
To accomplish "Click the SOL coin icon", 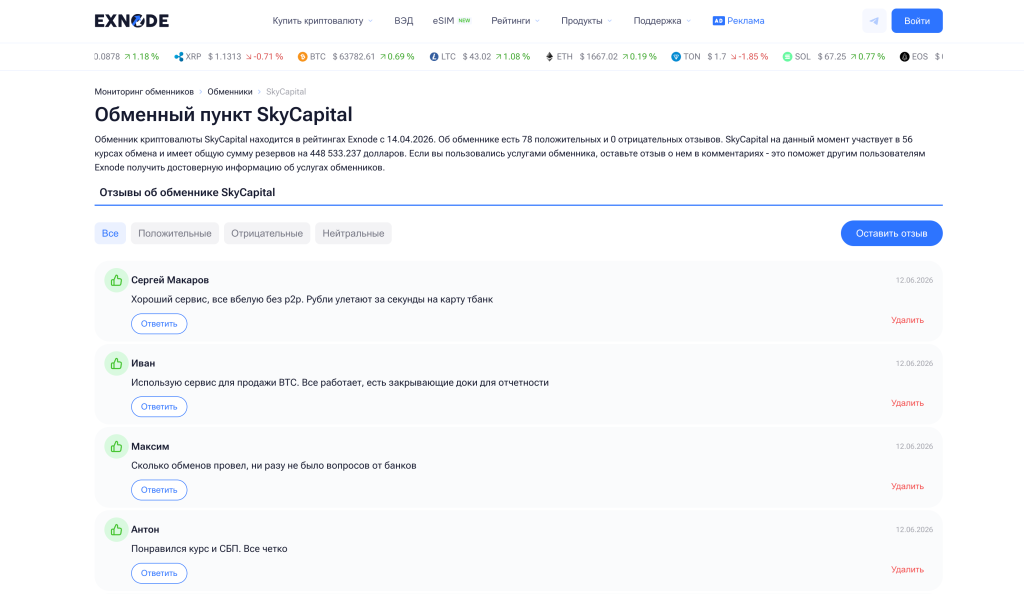I will coord(788,57).
